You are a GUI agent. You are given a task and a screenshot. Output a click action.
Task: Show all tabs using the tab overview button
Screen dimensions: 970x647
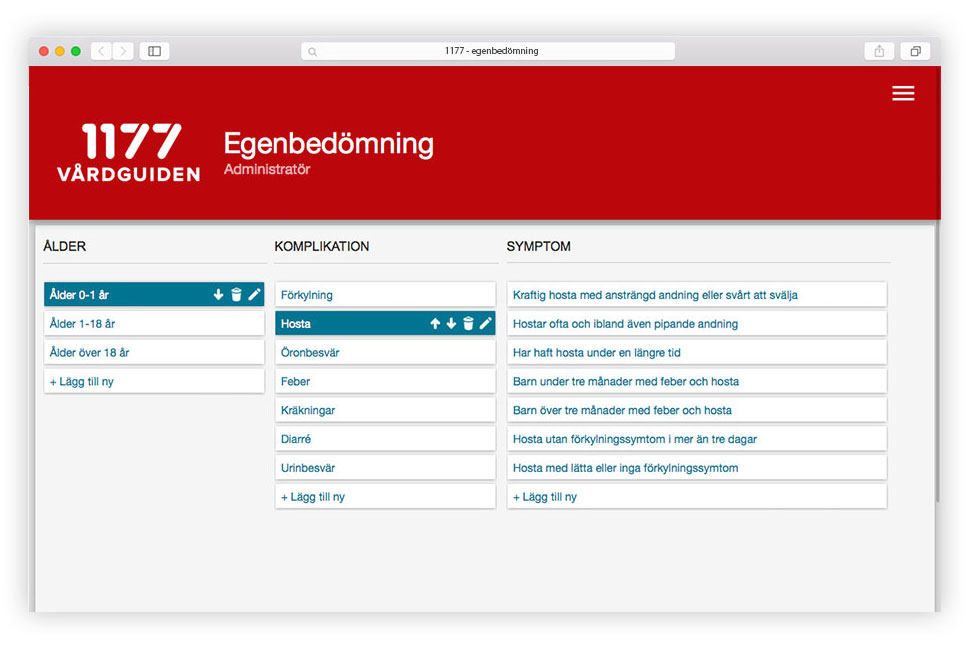(x=915, y=51)
